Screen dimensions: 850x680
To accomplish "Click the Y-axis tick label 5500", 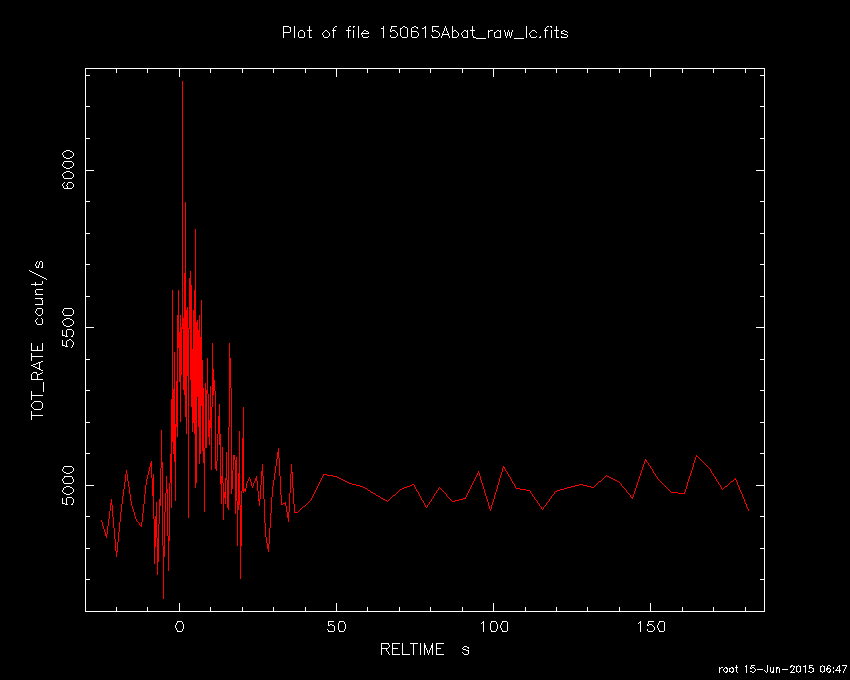I will [x=69, y=327].
